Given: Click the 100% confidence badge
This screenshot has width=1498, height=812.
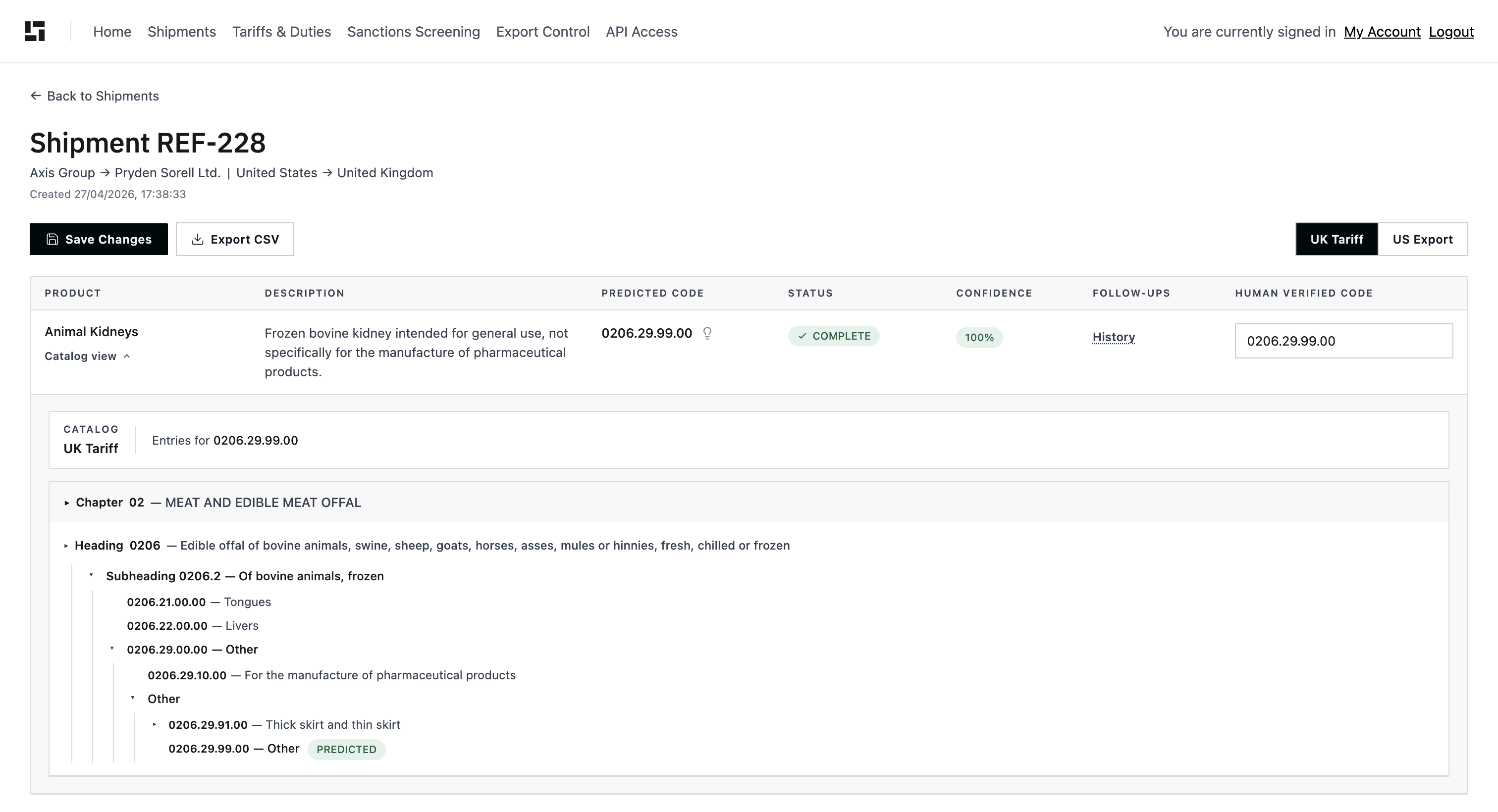Looking at the screenshot, I should [979, 338].
